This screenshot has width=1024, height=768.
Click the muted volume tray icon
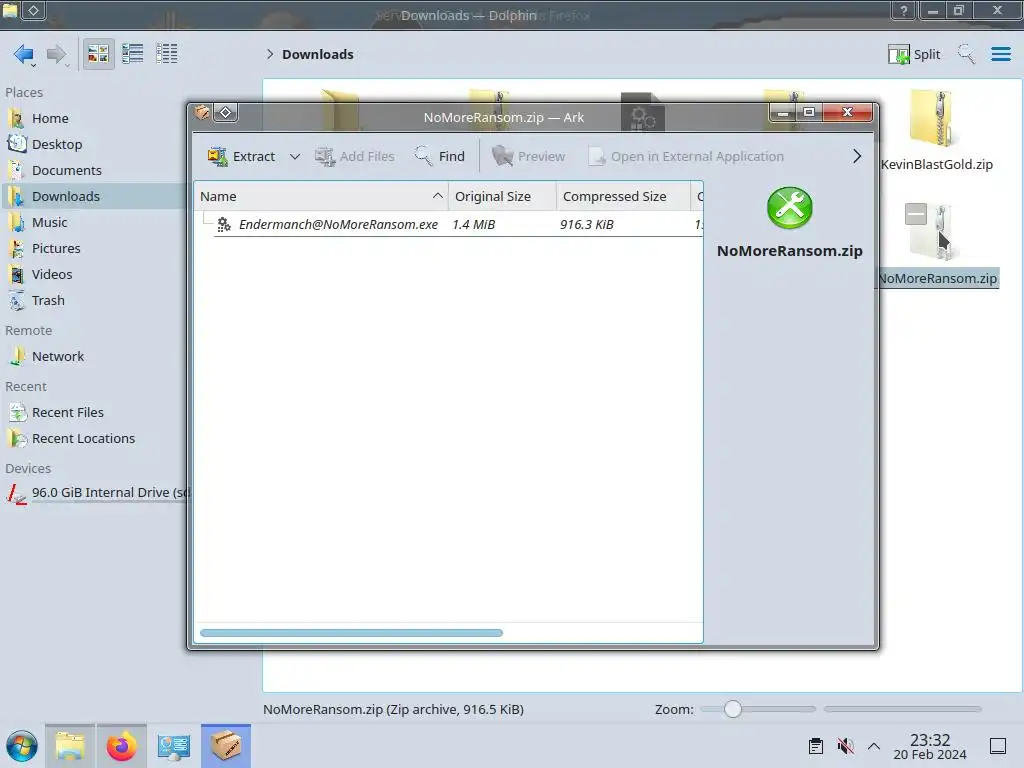coord(846,746)
